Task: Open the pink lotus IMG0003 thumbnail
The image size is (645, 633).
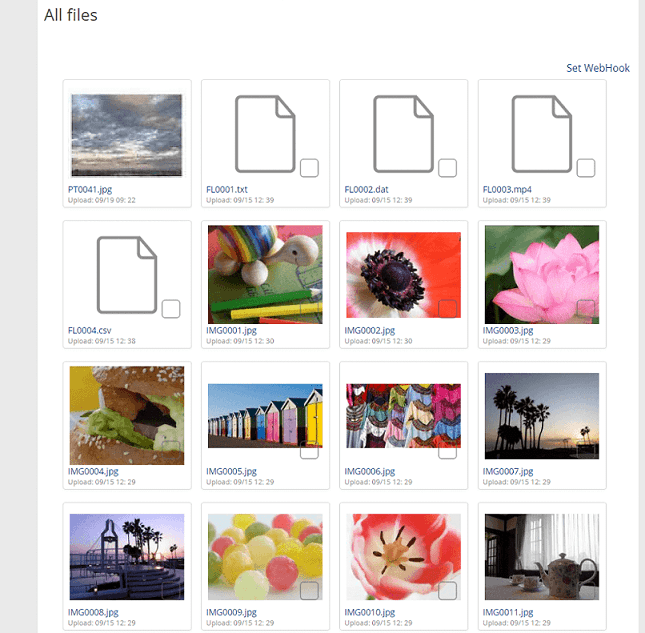Action: coord(541,274)
